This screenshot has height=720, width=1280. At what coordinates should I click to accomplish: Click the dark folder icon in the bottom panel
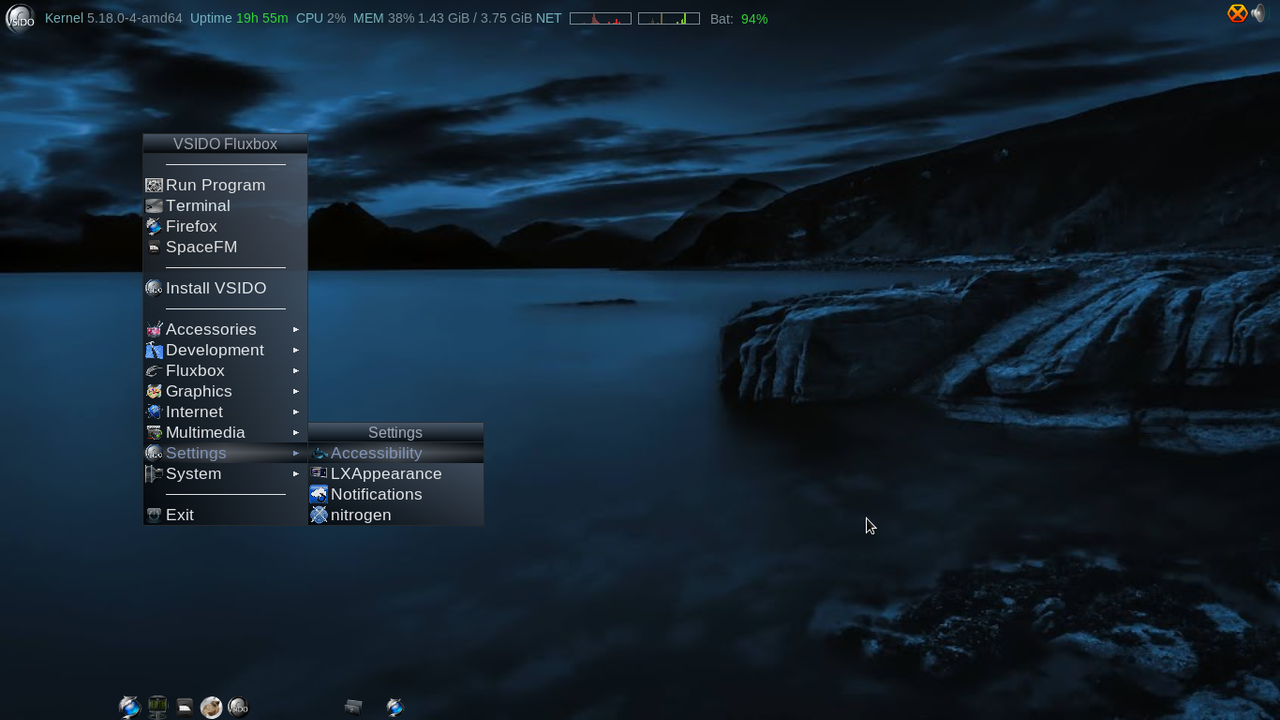pyautogui.click(x=353, y=707)
